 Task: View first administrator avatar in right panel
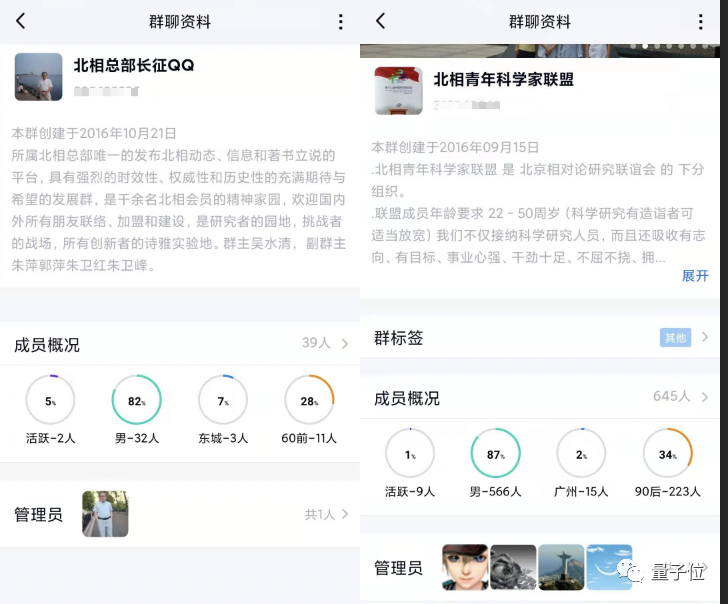465,567
